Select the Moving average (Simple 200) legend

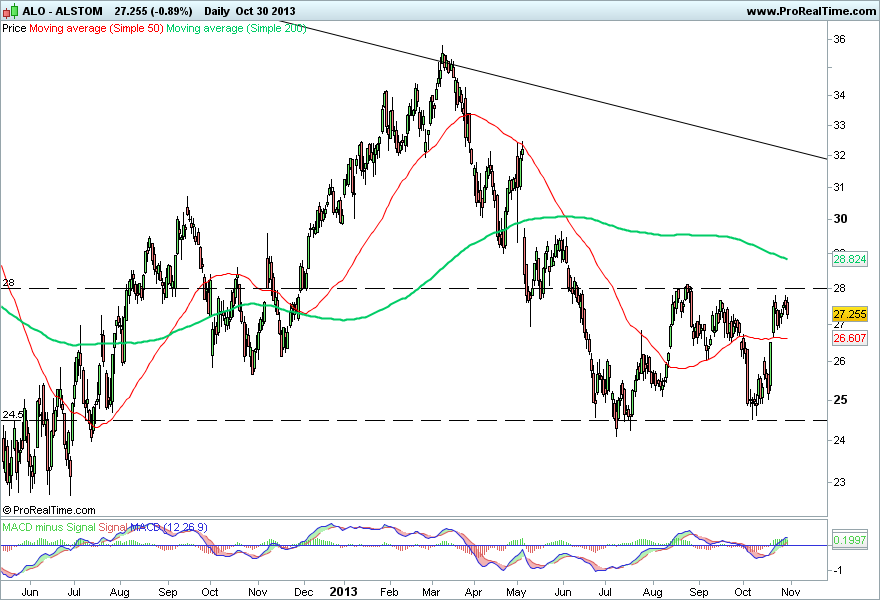[x=236, y=28]
